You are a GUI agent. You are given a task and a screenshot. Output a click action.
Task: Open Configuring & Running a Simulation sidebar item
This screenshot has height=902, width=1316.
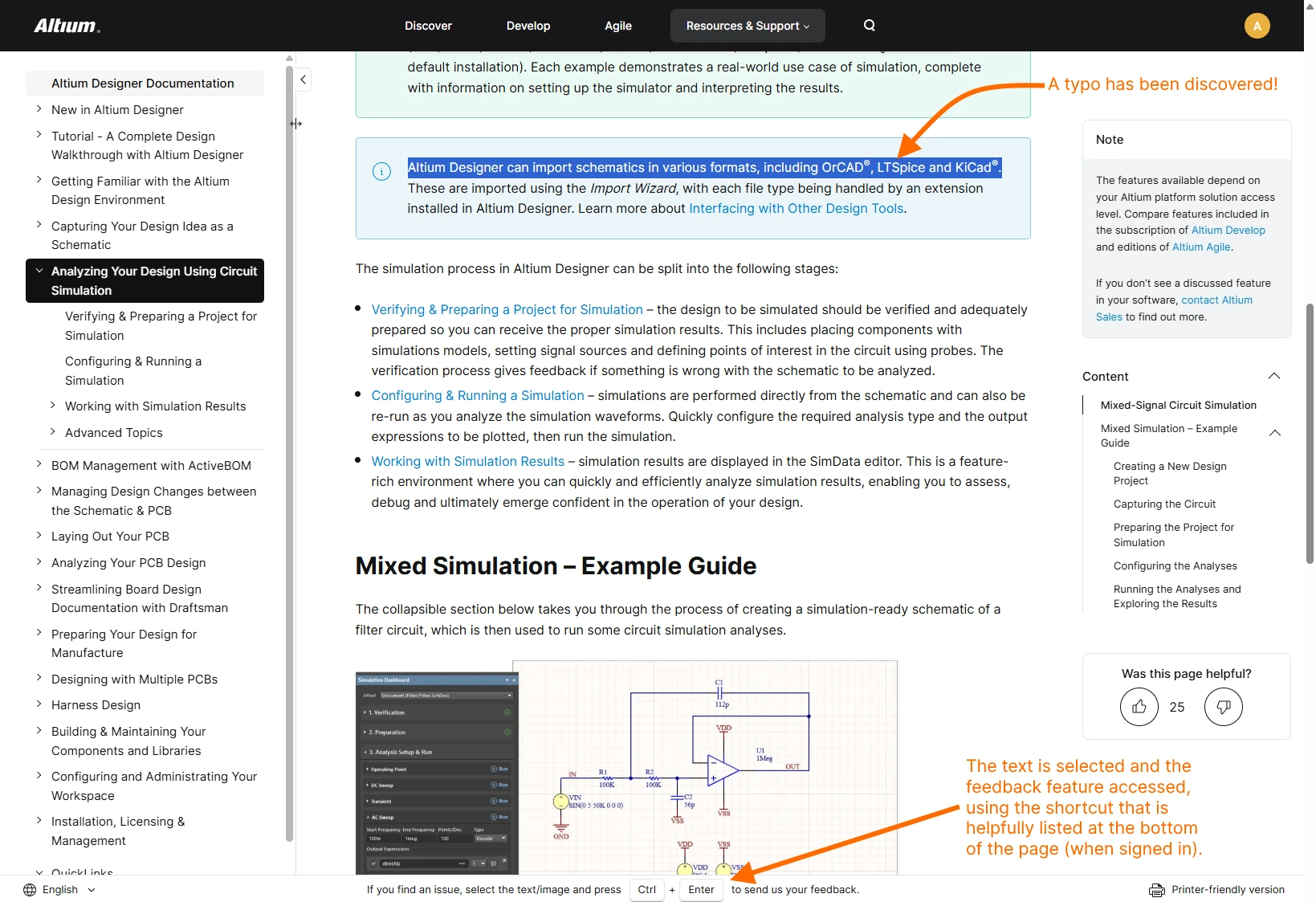tap(133, 371)
